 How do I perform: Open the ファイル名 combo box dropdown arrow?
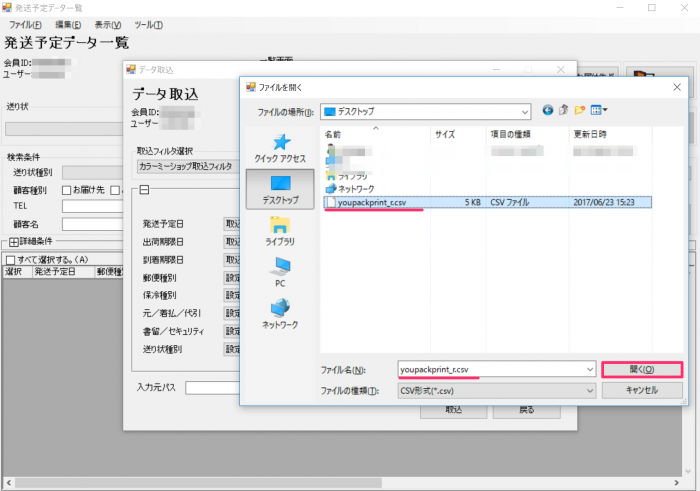[590, 370]
